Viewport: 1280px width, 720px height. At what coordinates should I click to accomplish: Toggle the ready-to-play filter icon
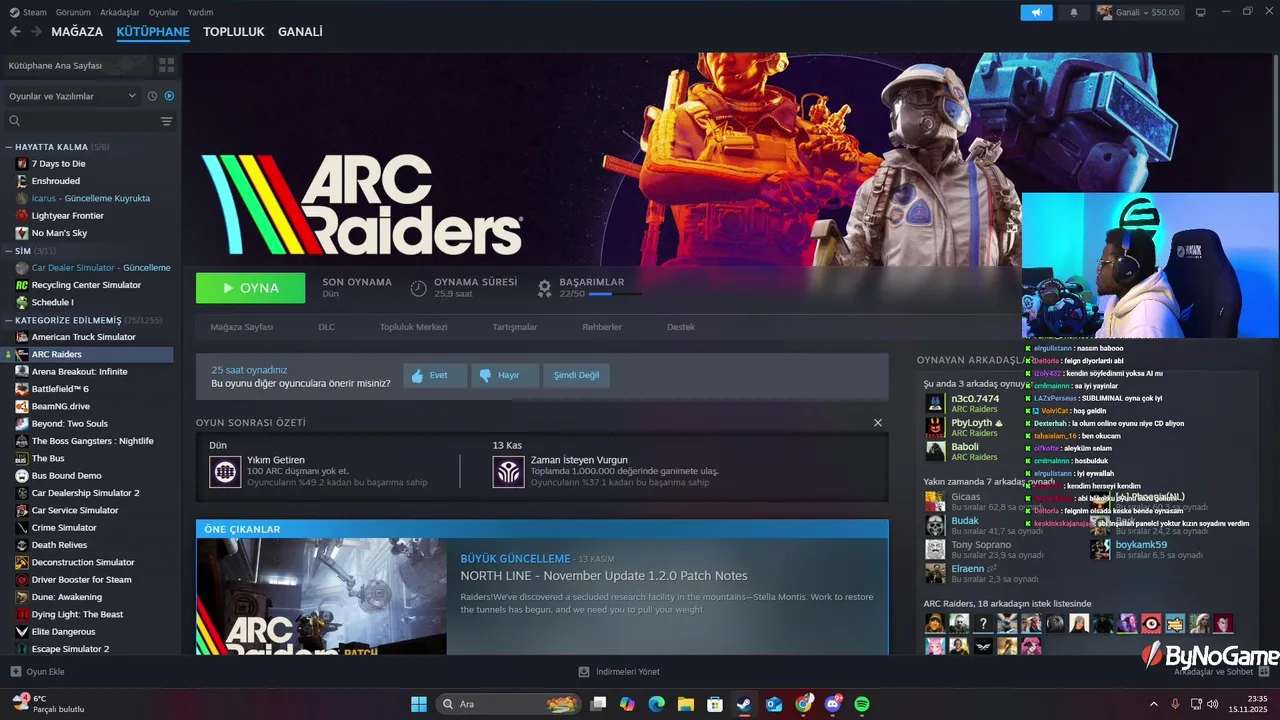(x=169, y=96)
